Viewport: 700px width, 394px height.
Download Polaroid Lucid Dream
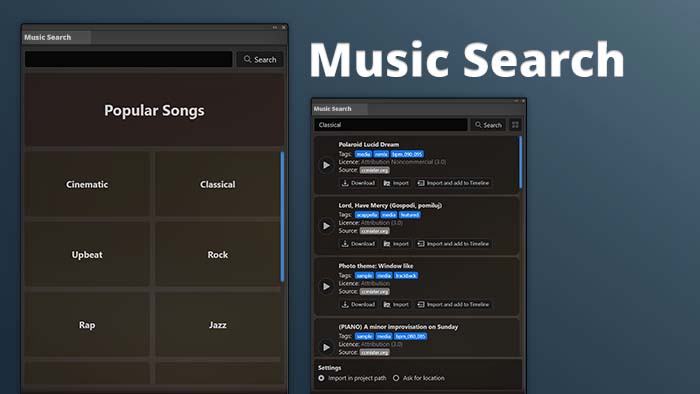(358, 183)
